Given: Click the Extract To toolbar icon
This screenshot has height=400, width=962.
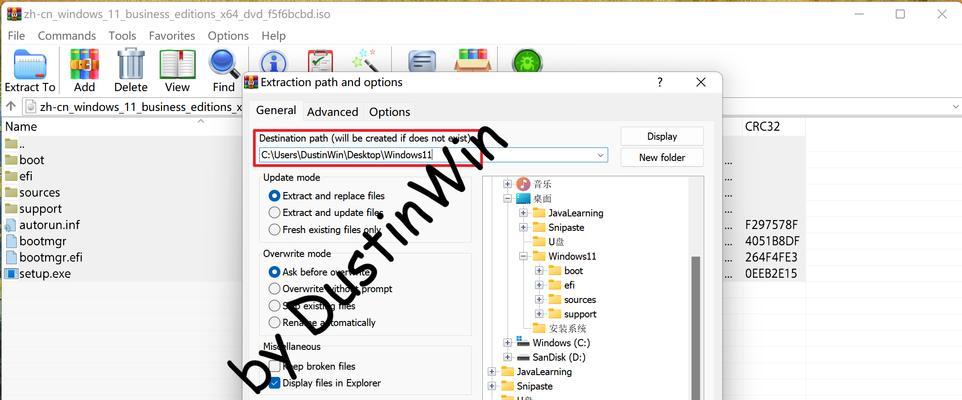Looking at the screenshot, I should click(30, 64).
